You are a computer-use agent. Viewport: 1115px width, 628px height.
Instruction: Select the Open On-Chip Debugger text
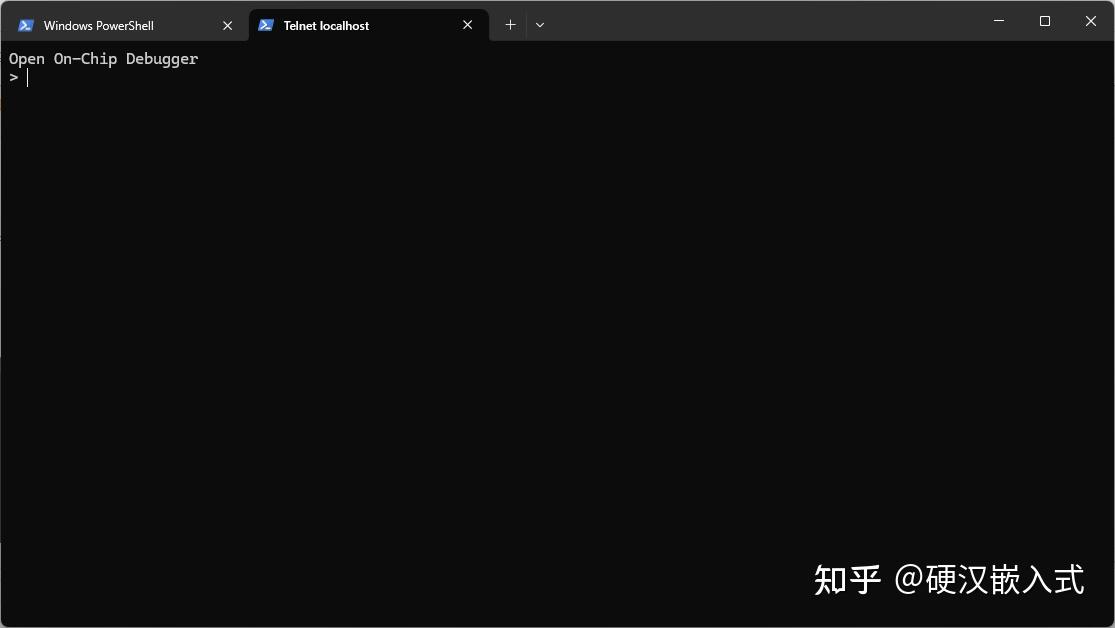point(103,58)
